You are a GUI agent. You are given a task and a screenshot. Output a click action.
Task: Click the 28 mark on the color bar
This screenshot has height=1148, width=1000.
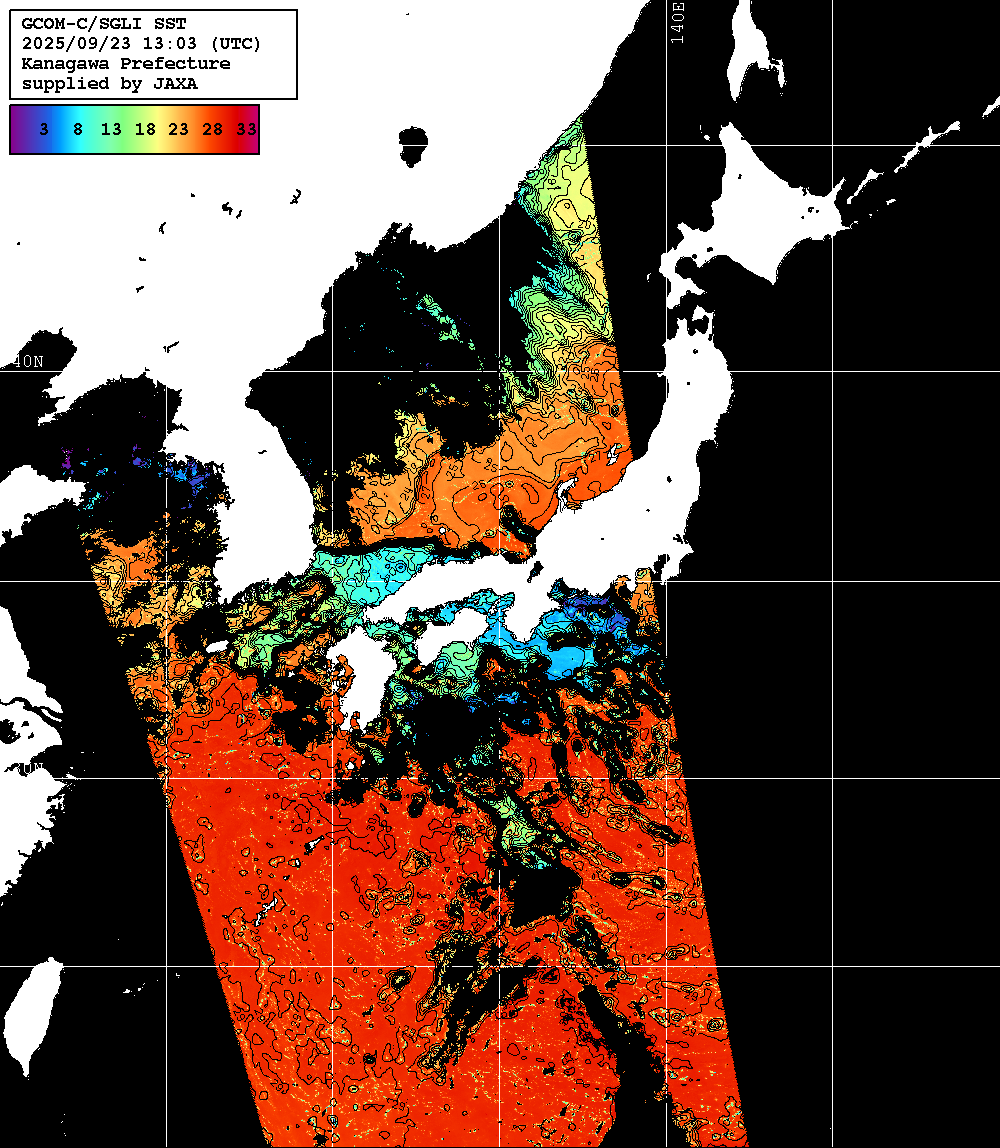[x=212, y=129]
